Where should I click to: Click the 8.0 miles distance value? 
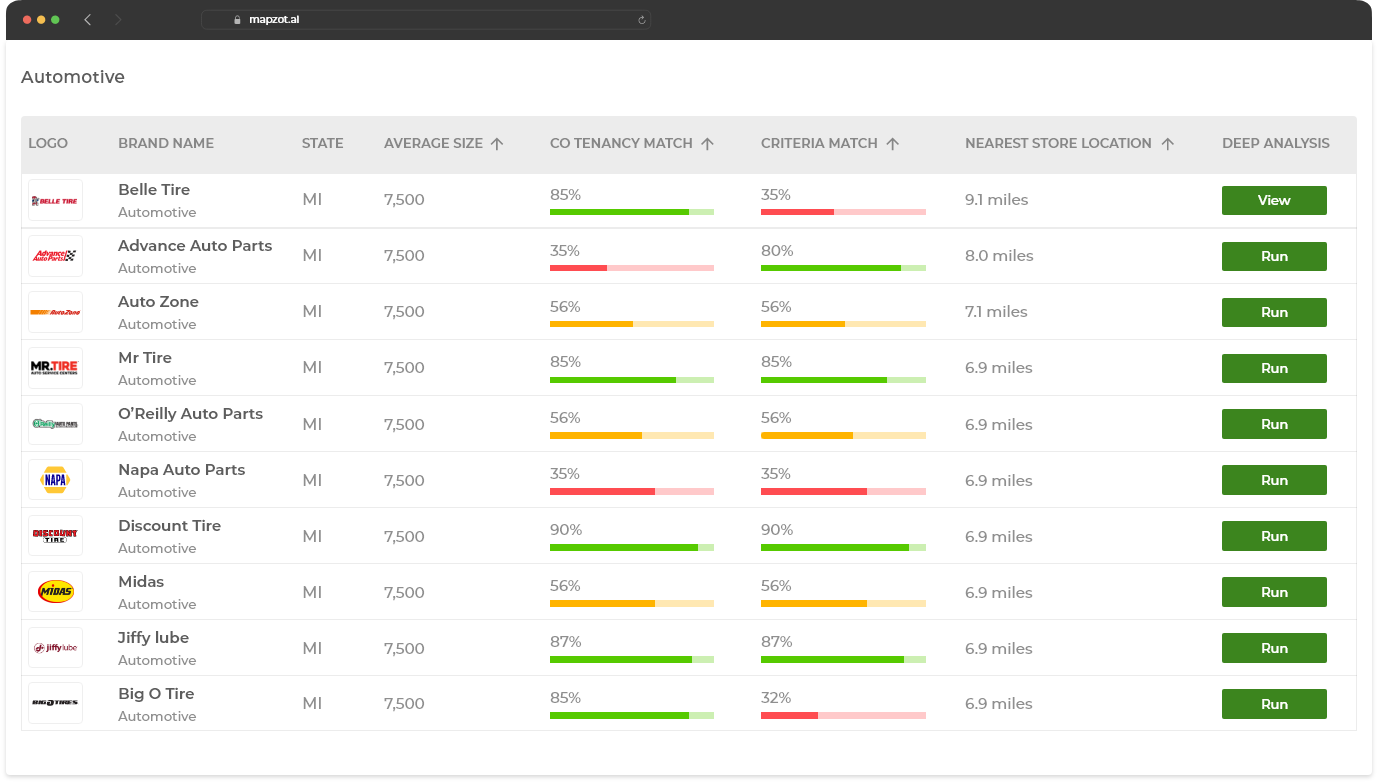pos(999,256)
